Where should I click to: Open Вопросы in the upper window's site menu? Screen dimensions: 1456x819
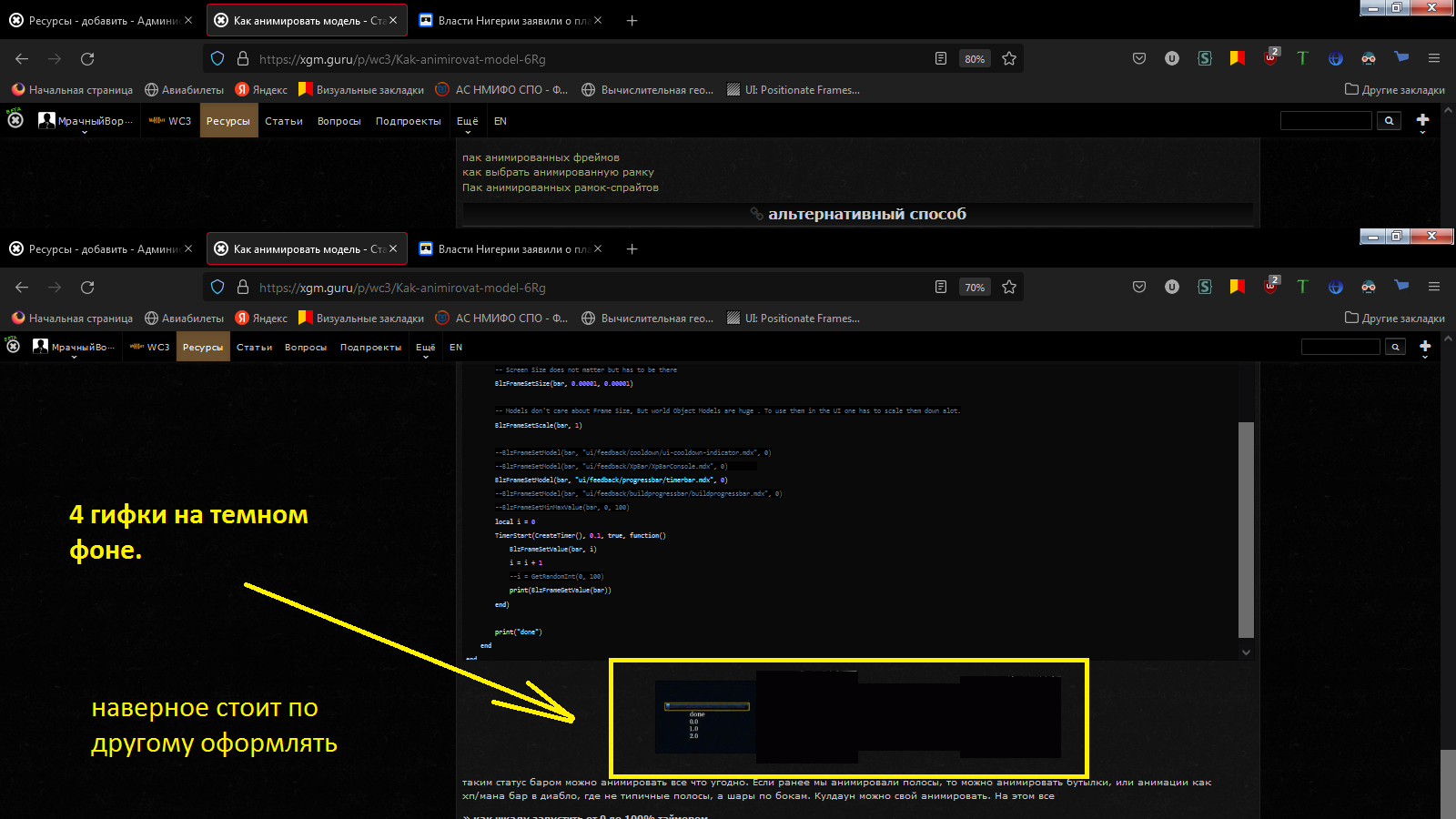pos(339,121)
